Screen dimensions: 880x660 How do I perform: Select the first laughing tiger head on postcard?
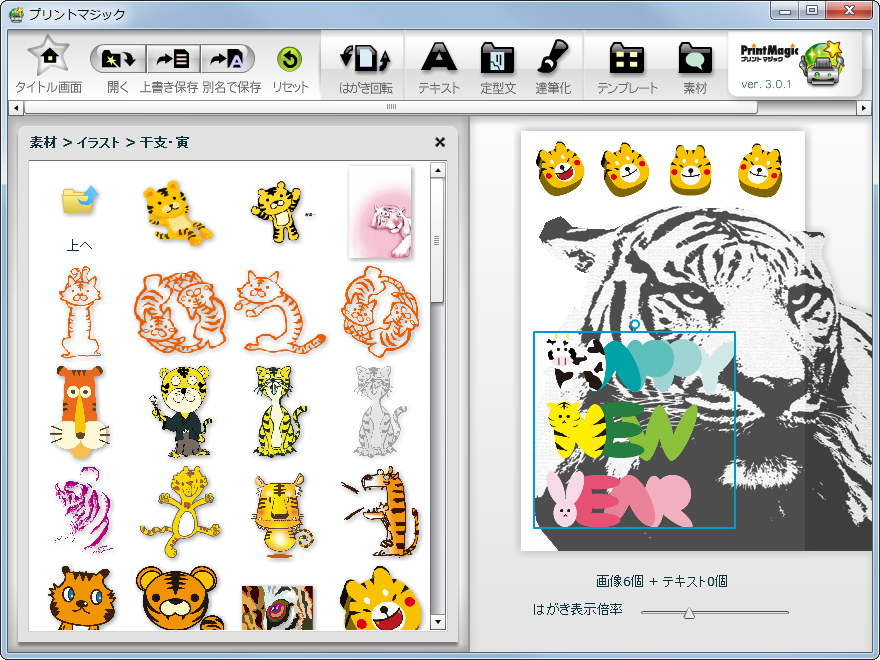pyautogui.click(x=560, y=169)
